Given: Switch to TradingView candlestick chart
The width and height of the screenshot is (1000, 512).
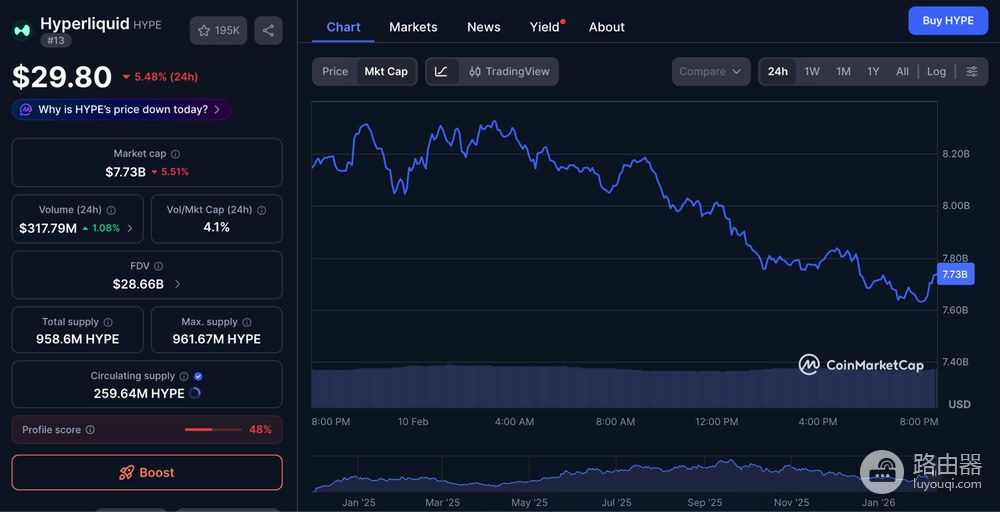Looking at the screenshot, I should pos(509,71).
